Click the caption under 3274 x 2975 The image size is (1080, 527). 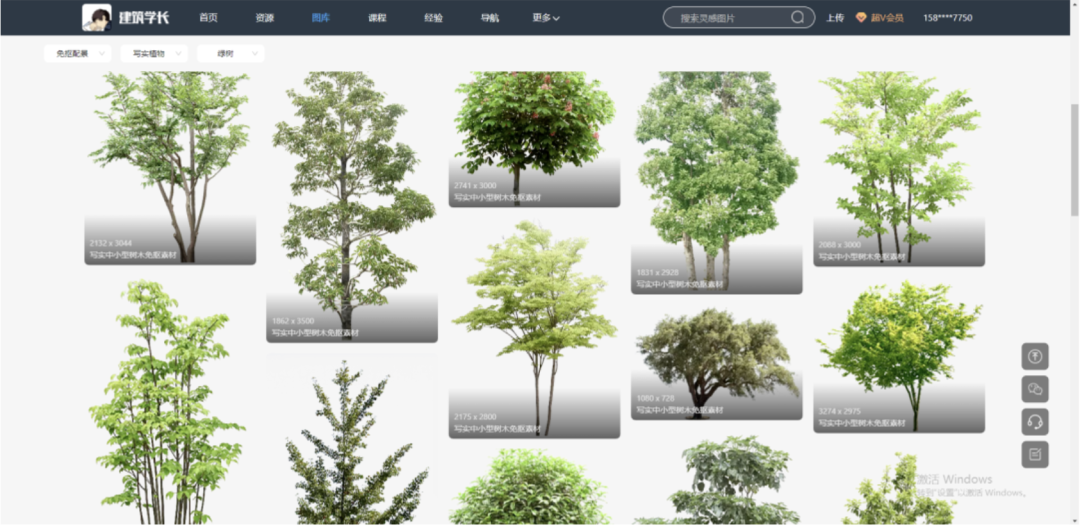click(x=862, y=423)
